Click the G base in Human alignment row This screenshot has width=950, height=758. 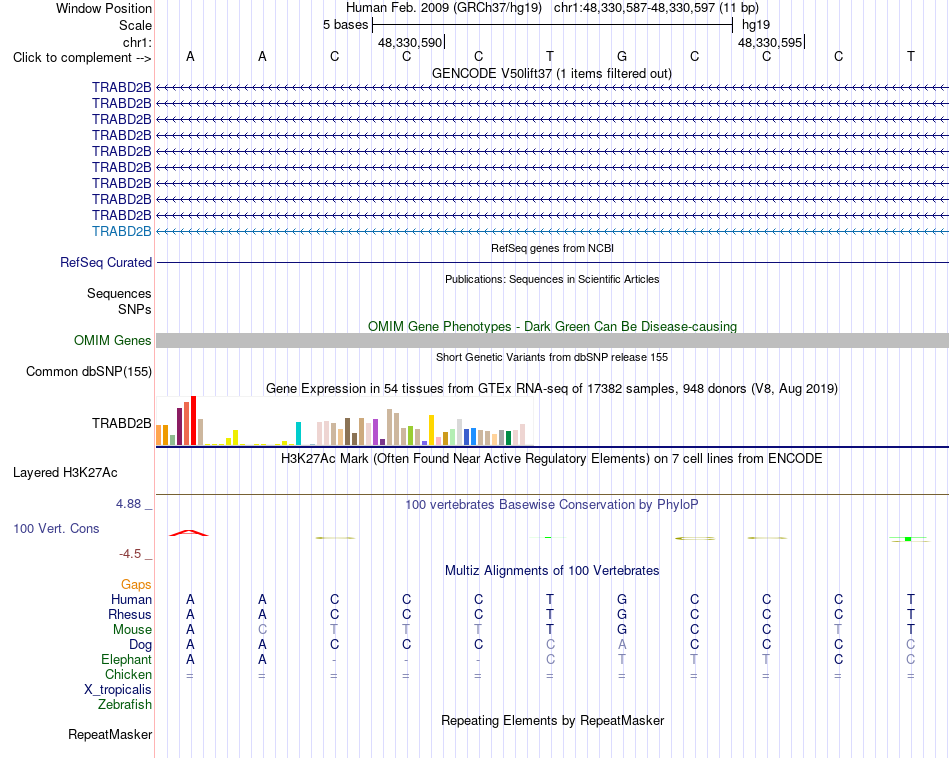click(622, 599)
